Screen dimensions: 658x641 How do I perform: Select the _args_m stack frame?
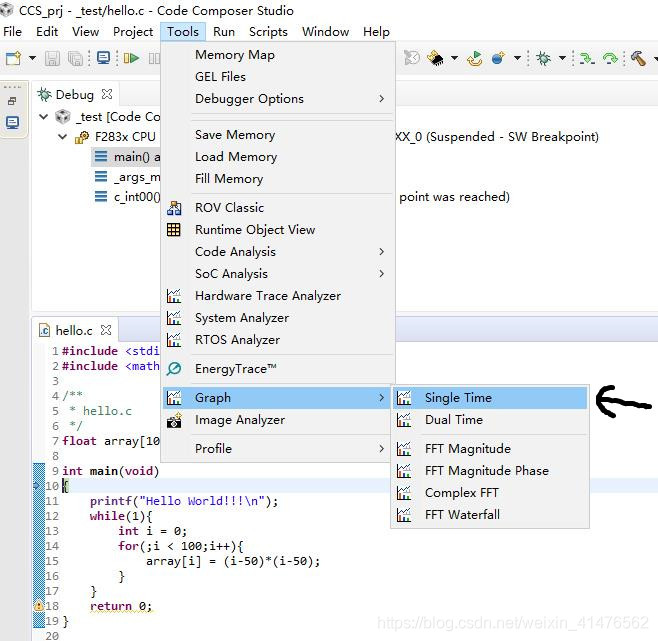point(126,177)
